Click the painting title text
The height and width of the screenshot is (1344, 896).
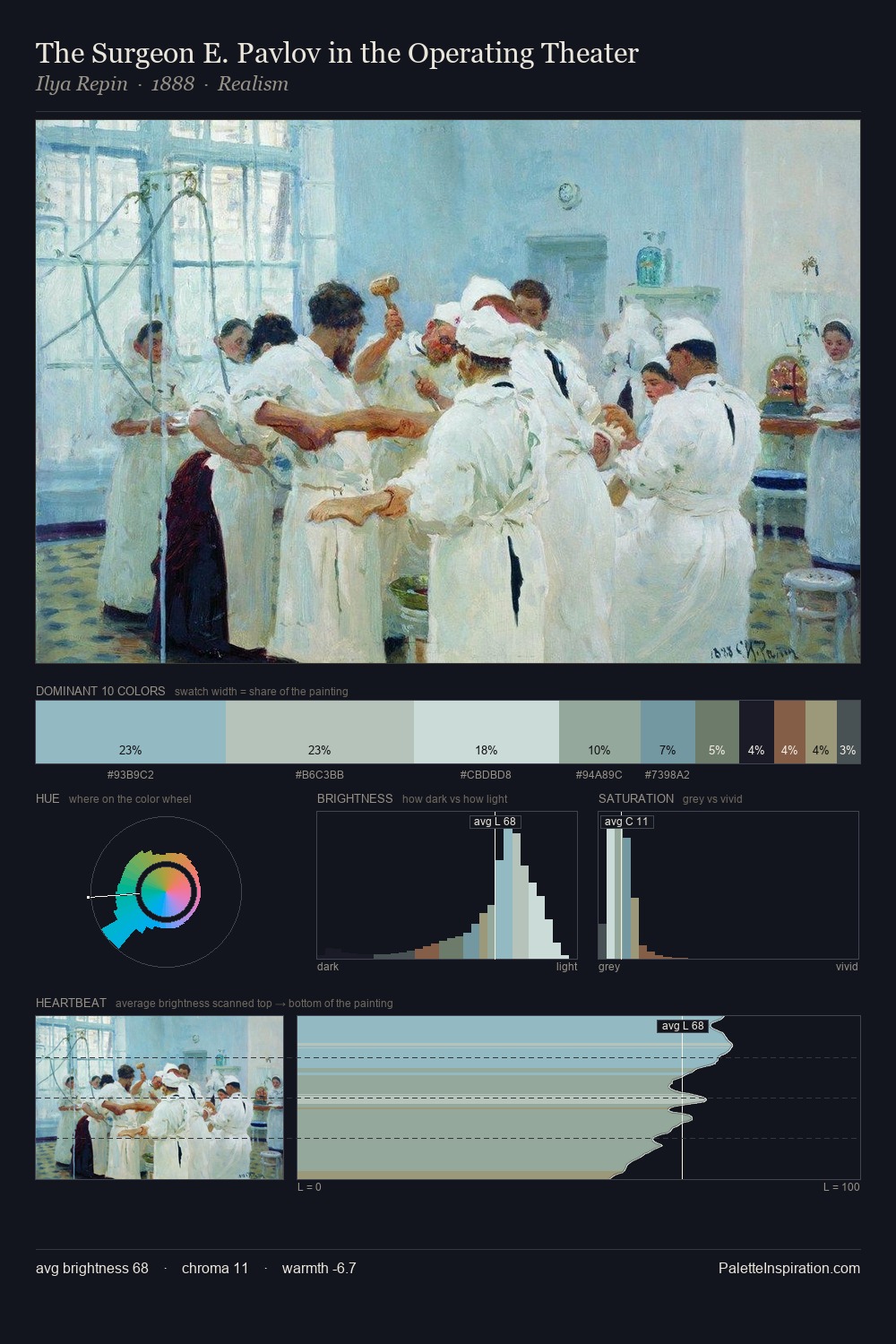[337, 54]
